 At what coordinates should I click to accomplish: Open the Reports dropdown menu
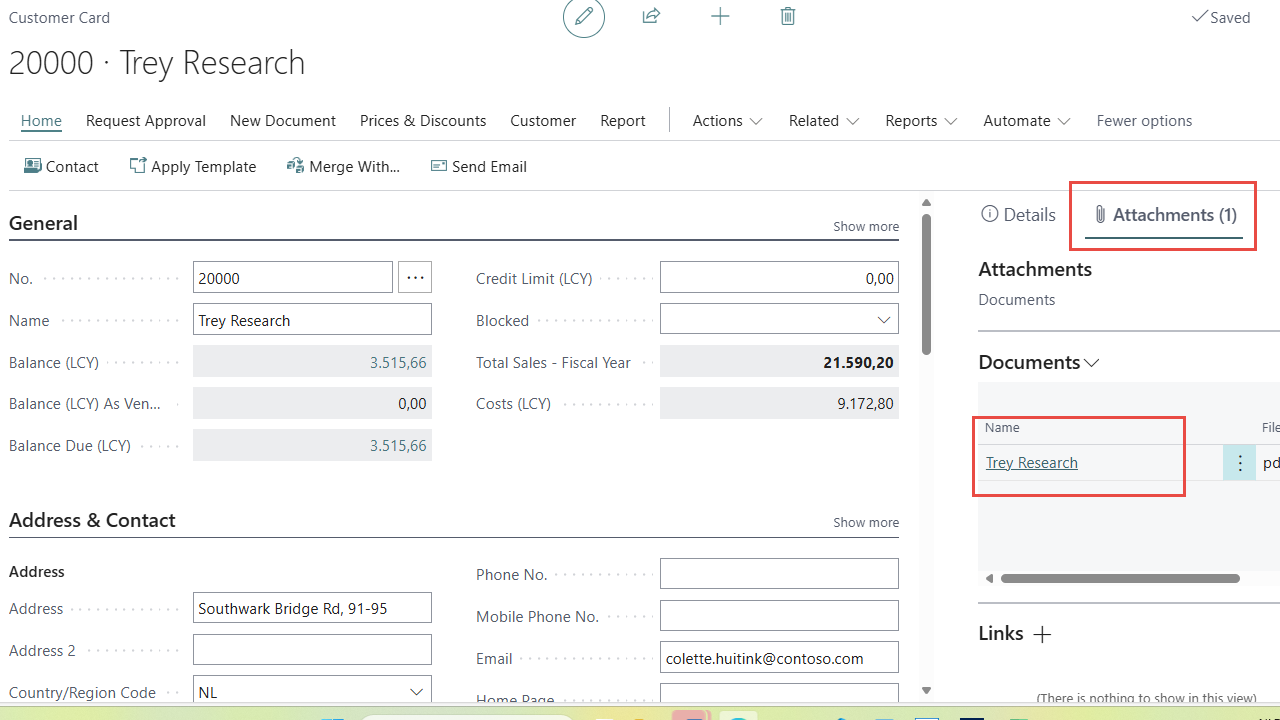(921, 120)
